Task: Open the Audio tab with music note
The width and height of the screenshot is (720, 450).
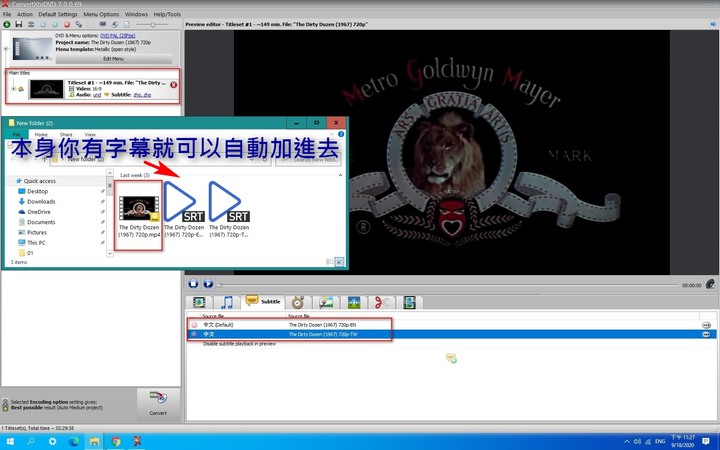Action: coord(227,302)
